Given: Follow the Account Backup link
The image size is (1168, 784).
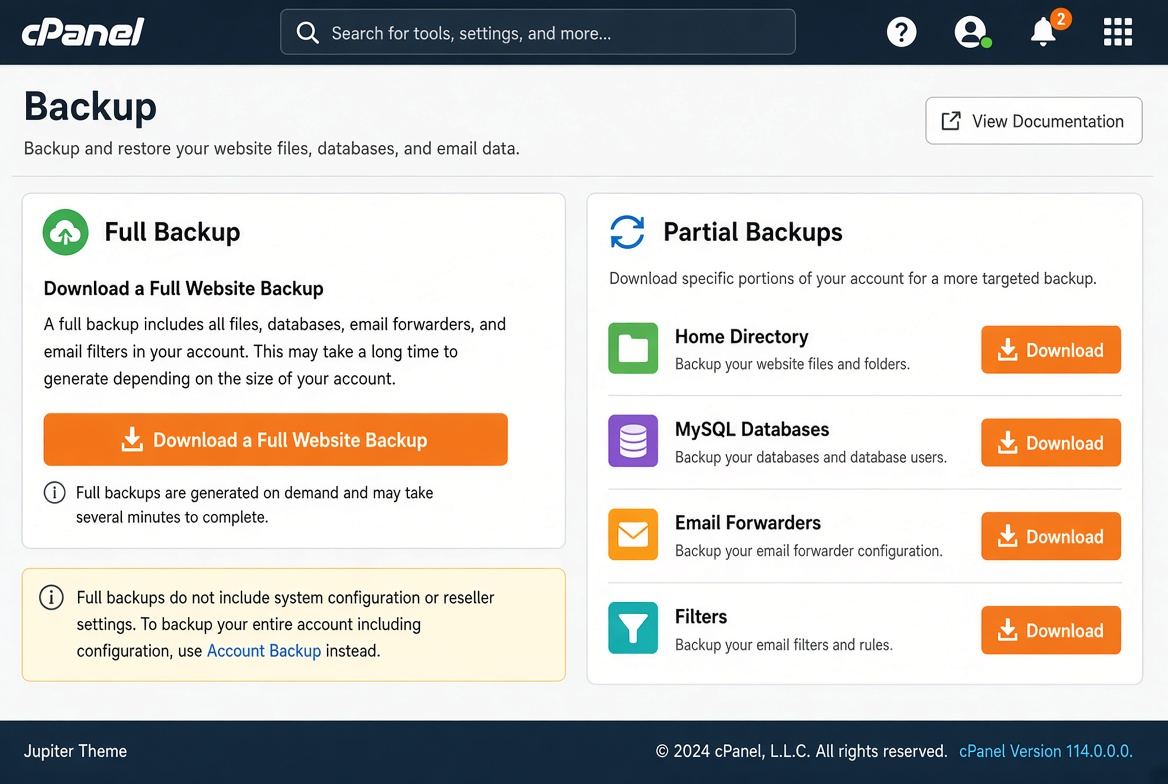Looking at the screenshot, I should click(264, 651).
